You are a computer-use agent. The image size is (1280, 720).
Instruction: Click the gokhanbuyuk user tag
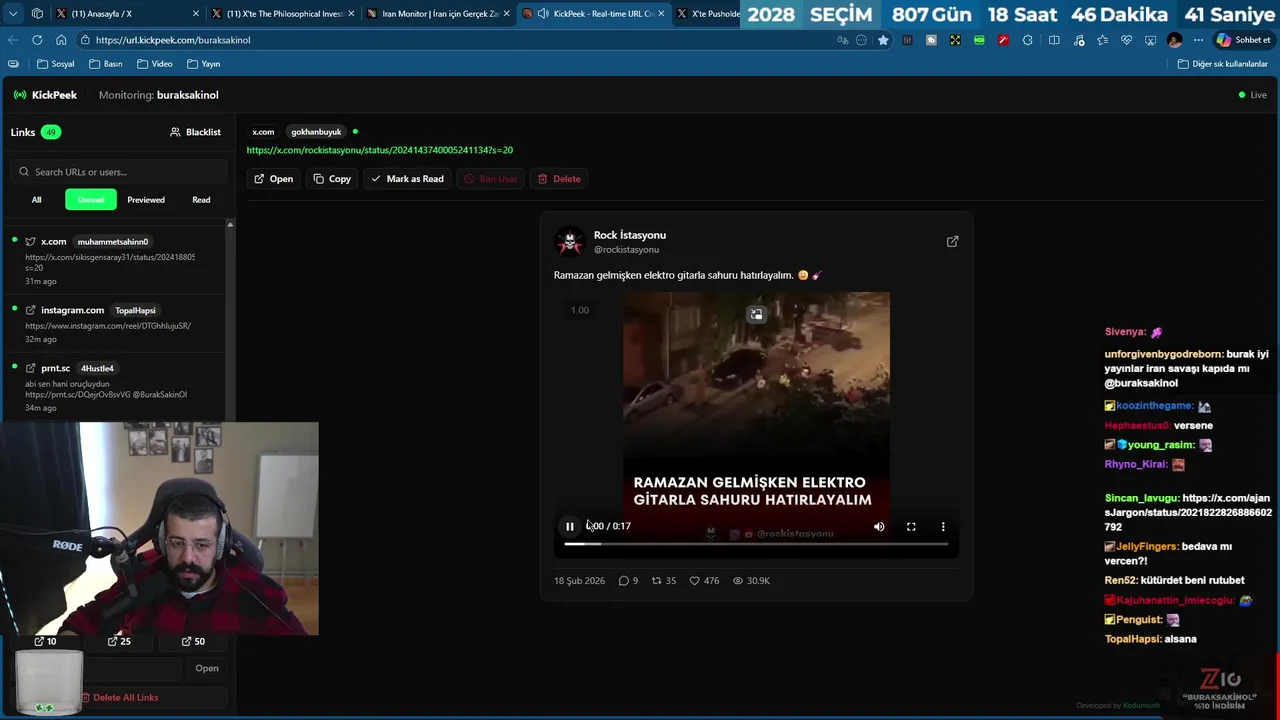[x=316, y=132]
